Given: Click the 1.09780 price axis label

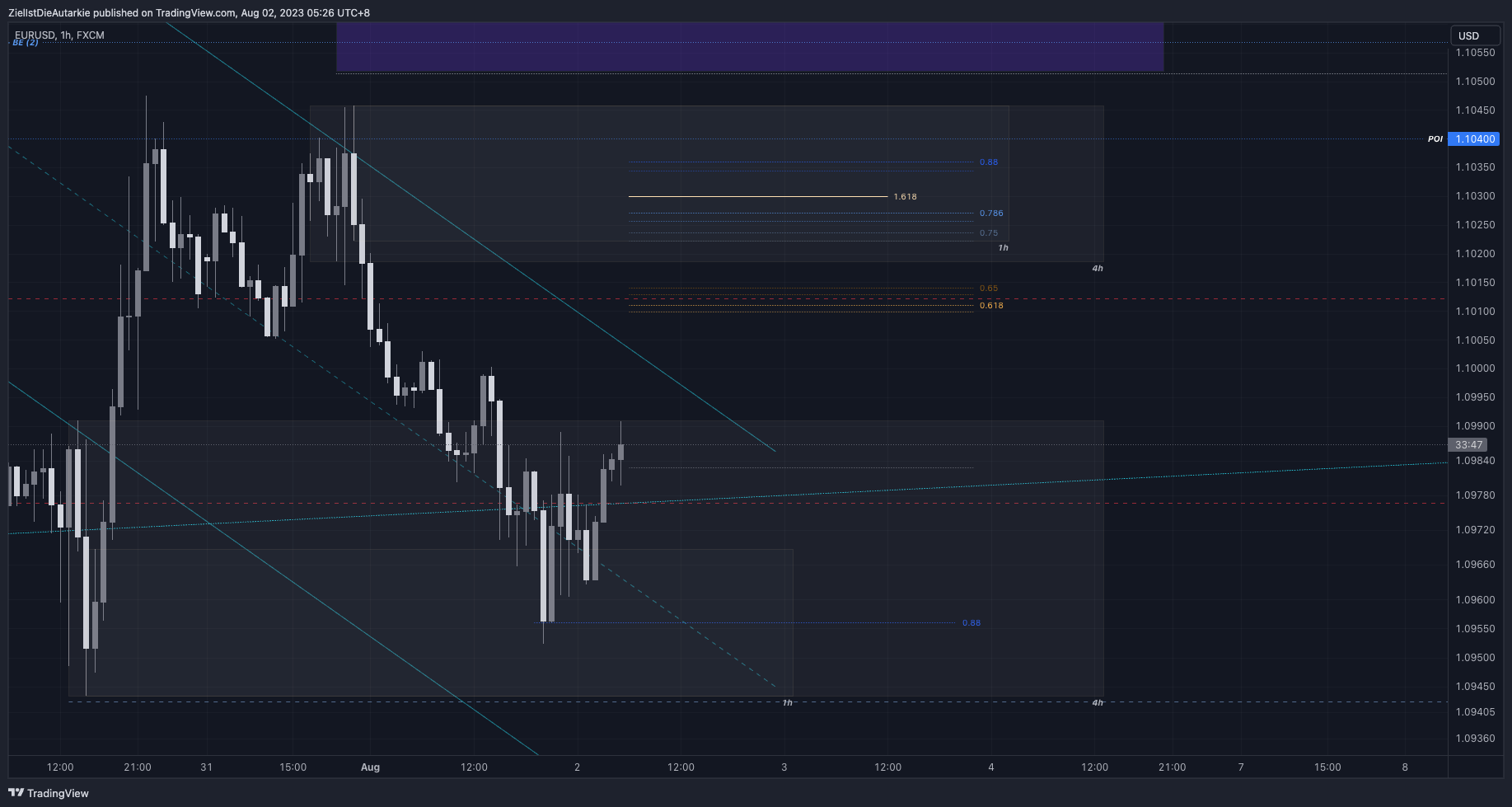Looking at the screenshot, I should (x=1475, y=495).
